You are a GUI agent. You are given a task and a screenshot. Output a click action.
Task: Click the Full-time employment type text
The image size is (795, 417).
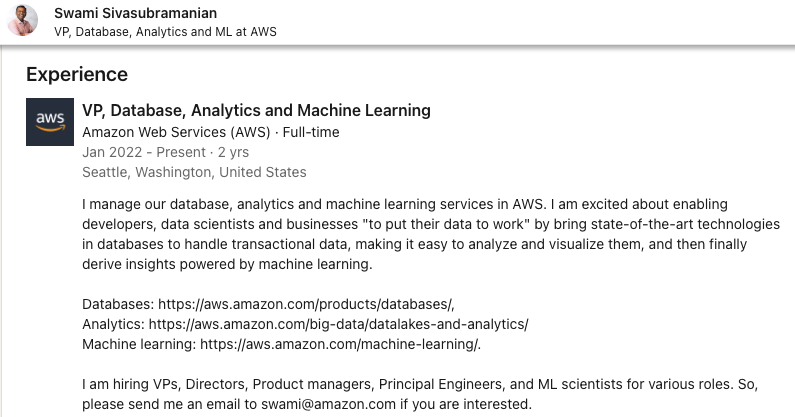click(311, 132)
